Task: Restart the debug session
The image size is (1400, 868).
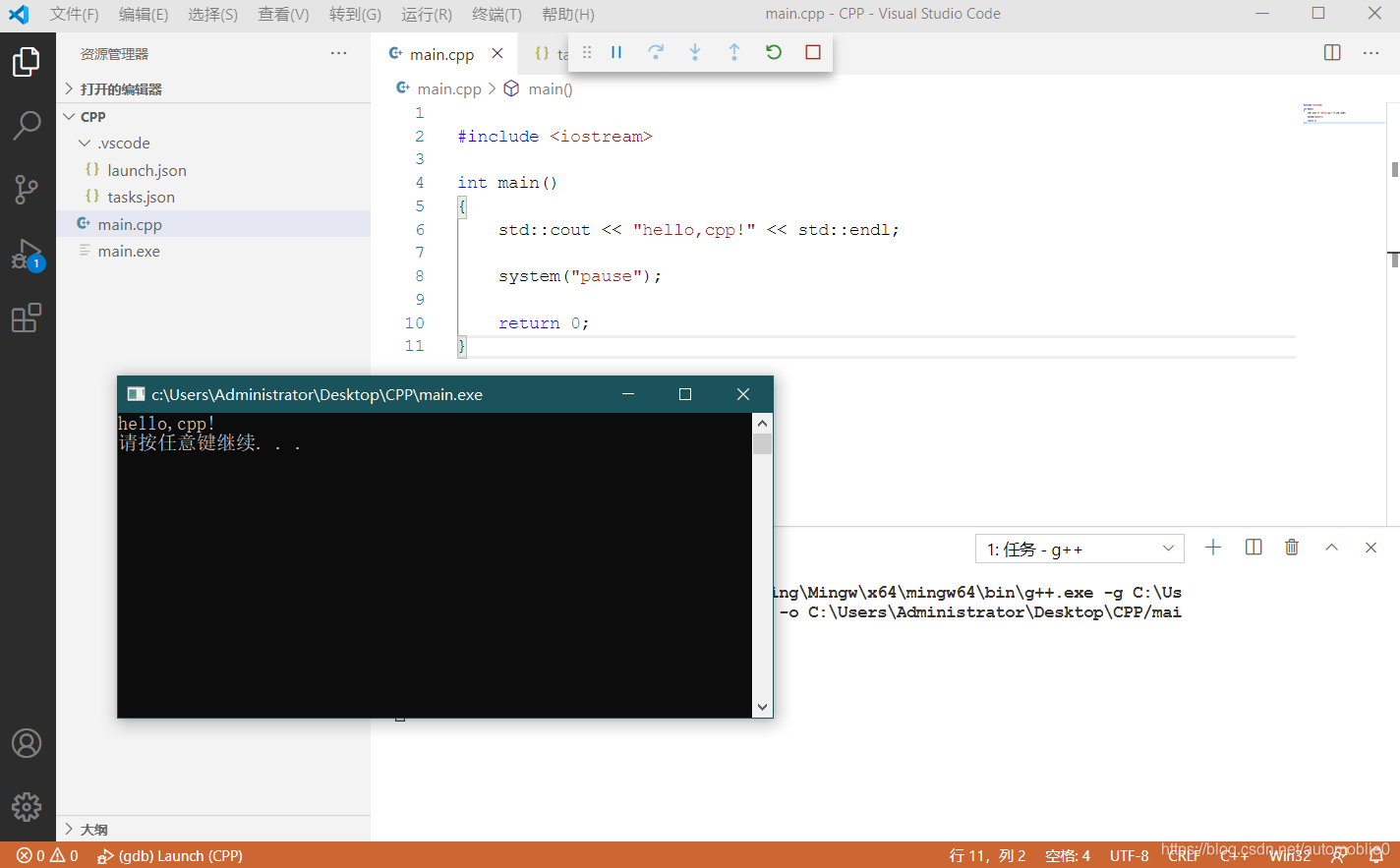Action: click(774, 52)
